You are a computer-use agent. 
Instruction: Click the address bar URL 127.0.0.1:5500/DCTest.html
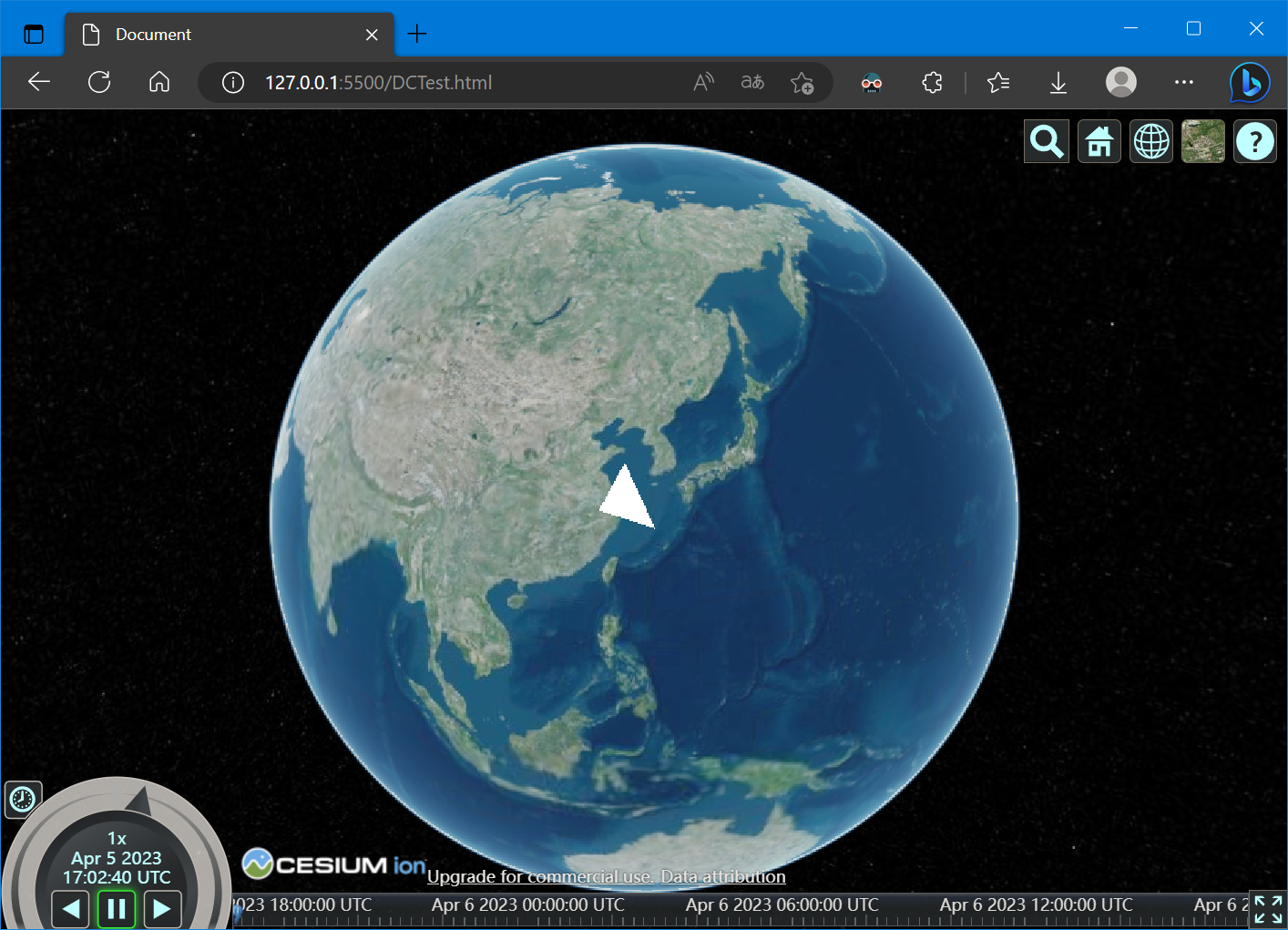coord(378,83)
